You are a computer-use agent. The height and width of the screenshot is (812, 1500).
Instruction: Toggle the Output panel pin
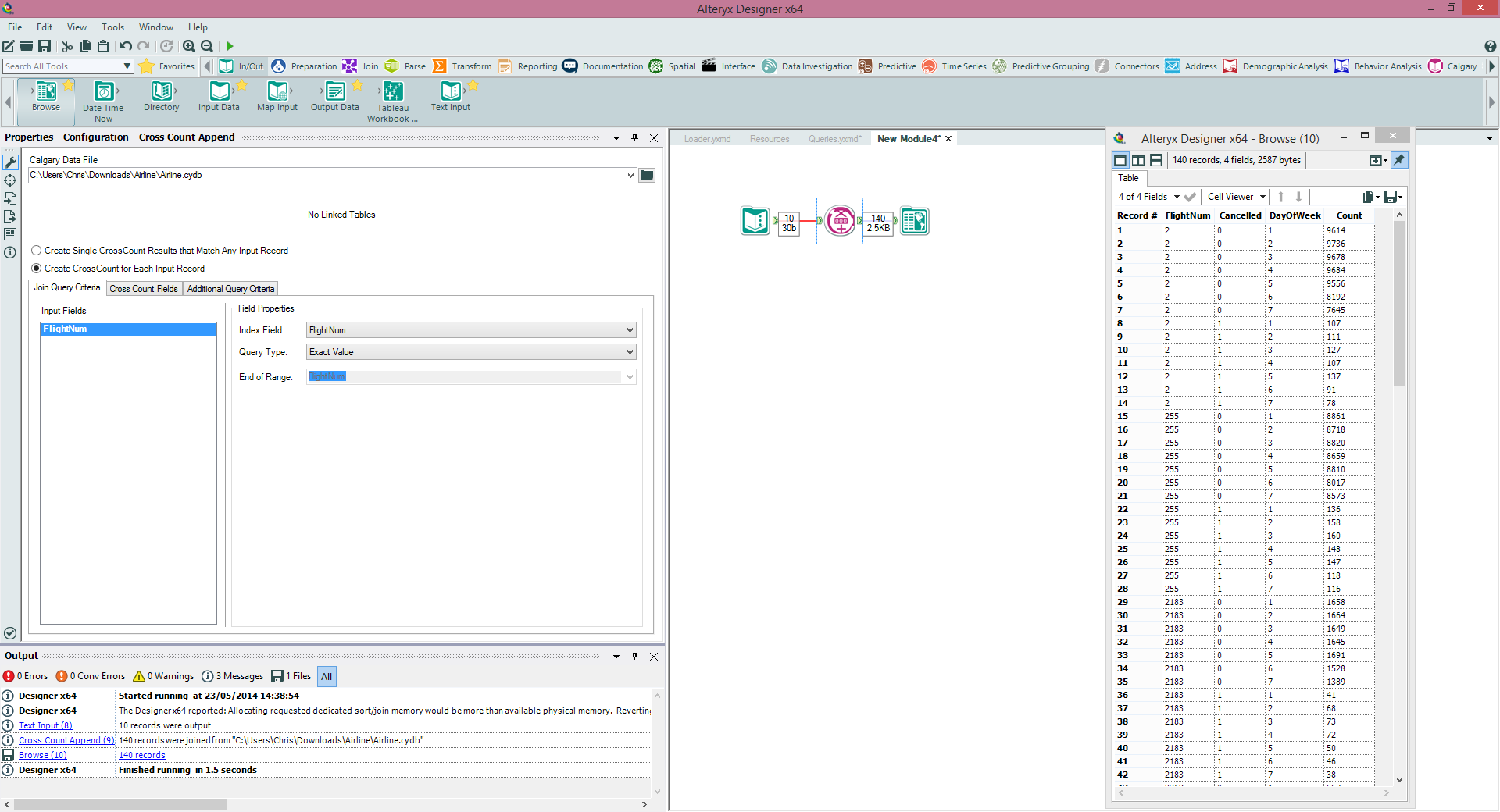click(634, 656)
